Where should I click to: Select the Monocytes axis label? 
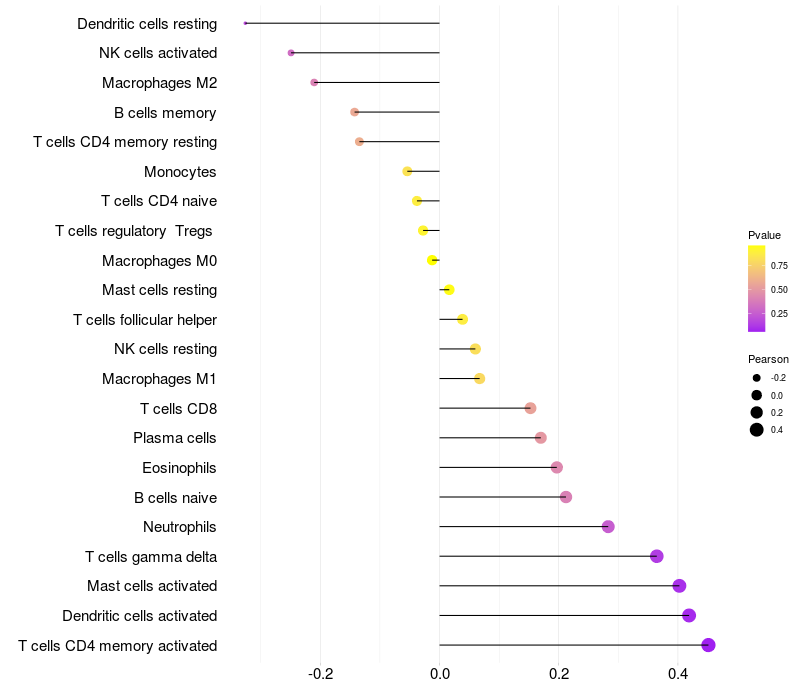180,172
